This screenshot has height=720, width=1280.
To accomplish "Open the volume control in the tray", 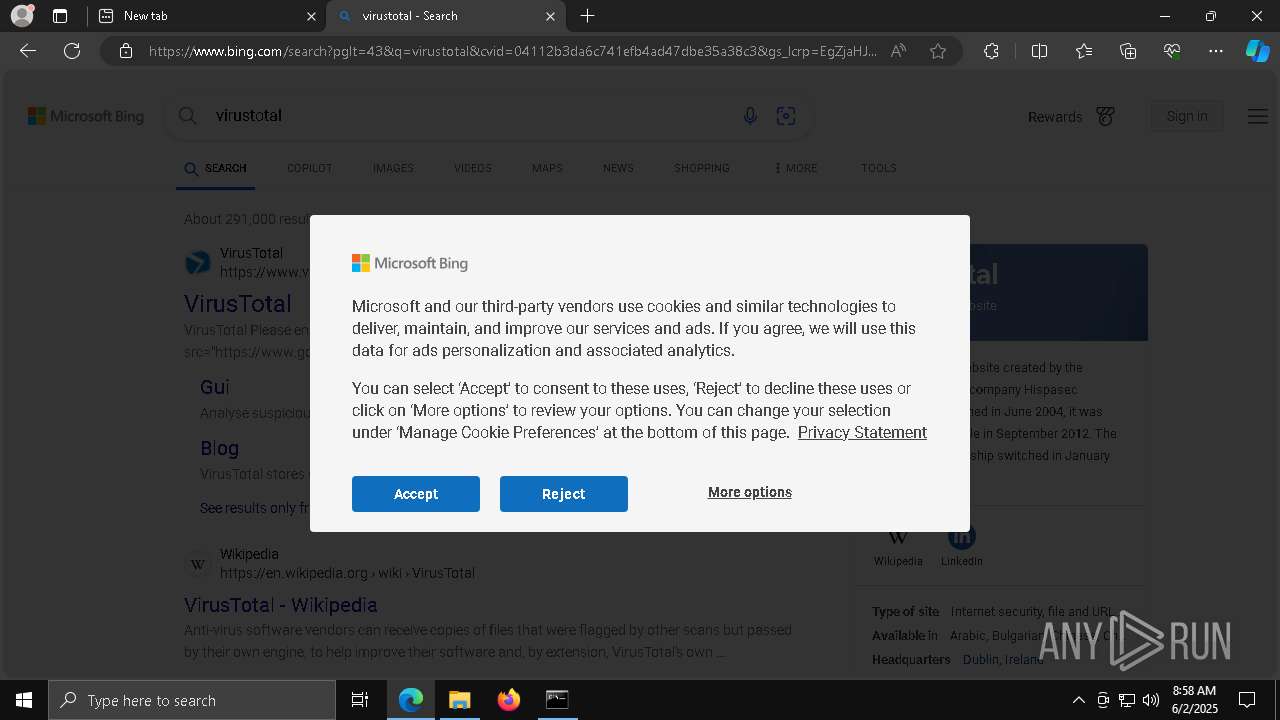I will tap(1151, 700).
